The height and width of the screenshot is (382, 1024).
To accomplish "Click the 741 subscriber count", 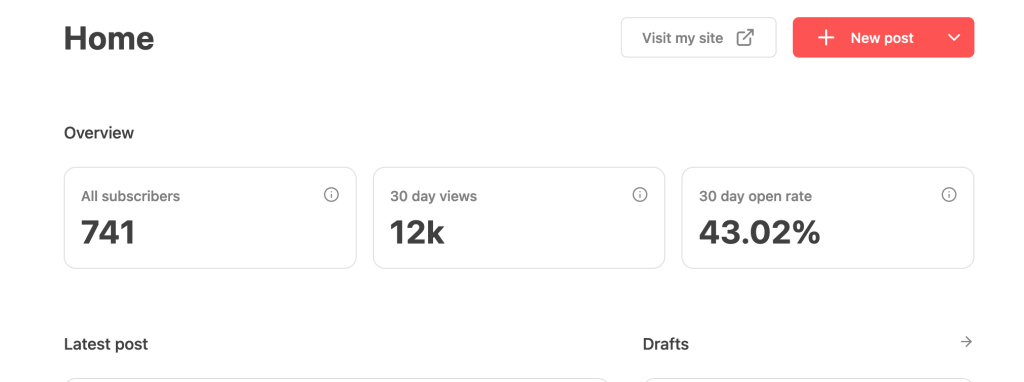I will 108,232.
